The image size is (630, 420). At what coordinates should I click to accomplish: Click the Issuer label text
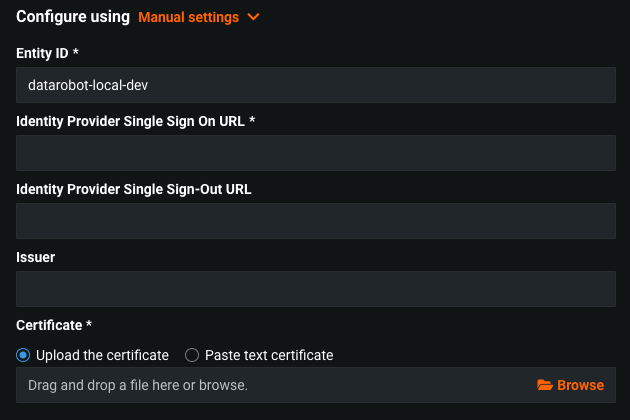36,257
